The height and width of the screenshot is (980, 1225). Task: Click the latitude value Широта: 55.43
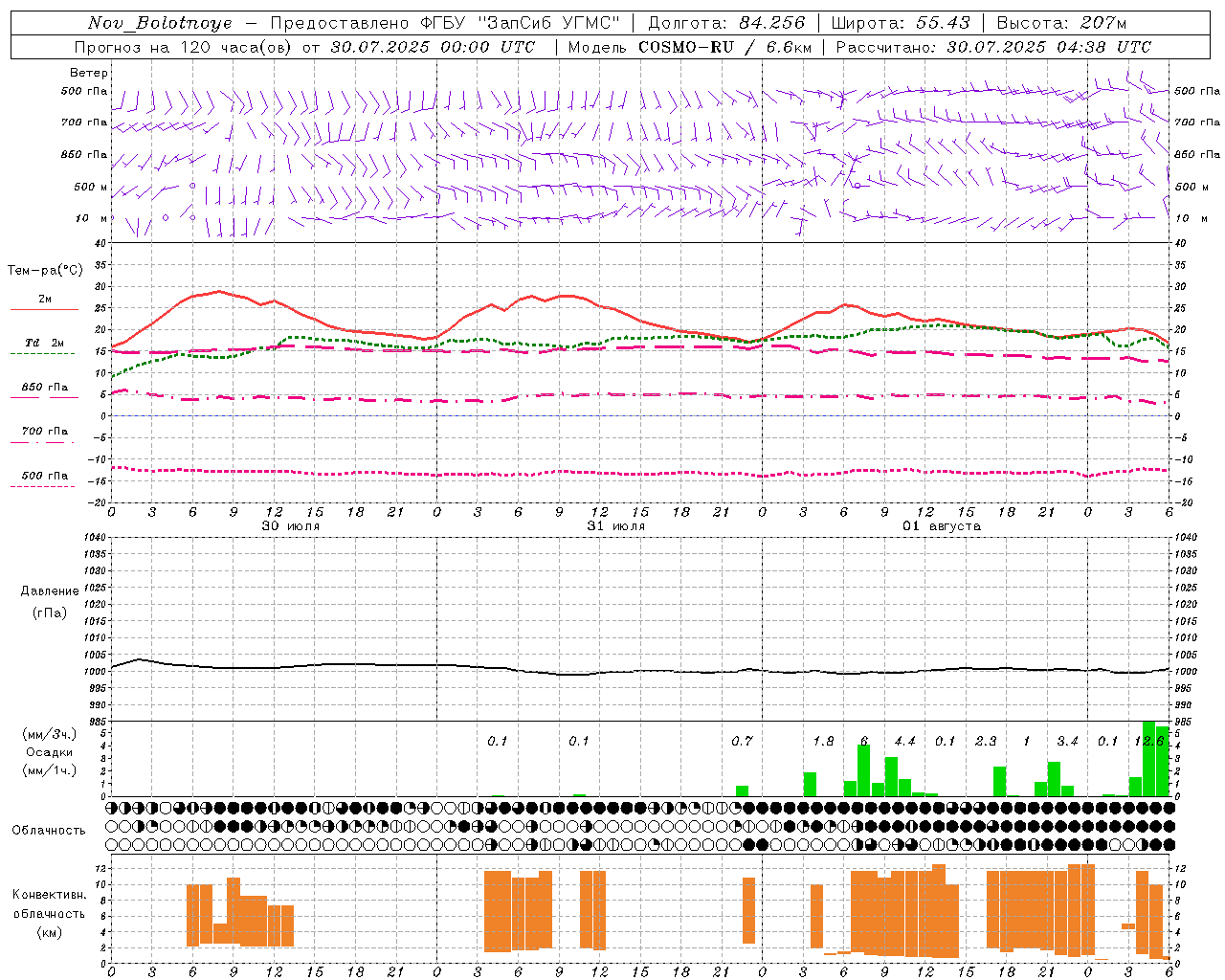(901, 23)
